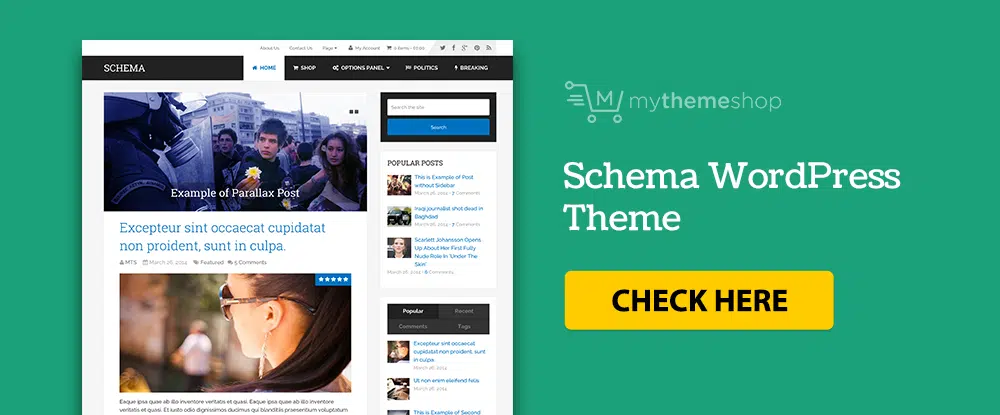Go to the Home menu item
1000x415 pixels.
(x=264, y=68)
